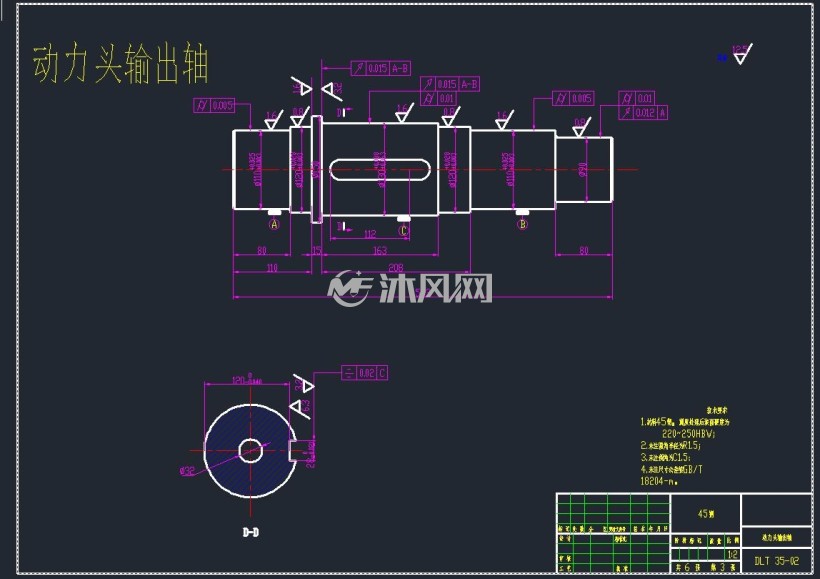Screen dimensions: 820x579
Task: Click datum label A under the shaft
Action: pyautogui.click(x=274, y=224)
